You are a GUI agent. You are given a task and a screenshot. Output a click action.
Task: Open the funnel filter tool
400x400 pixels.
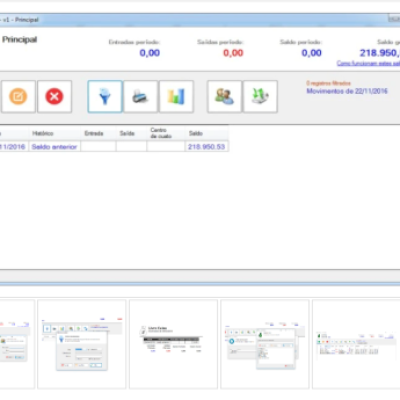105,97
